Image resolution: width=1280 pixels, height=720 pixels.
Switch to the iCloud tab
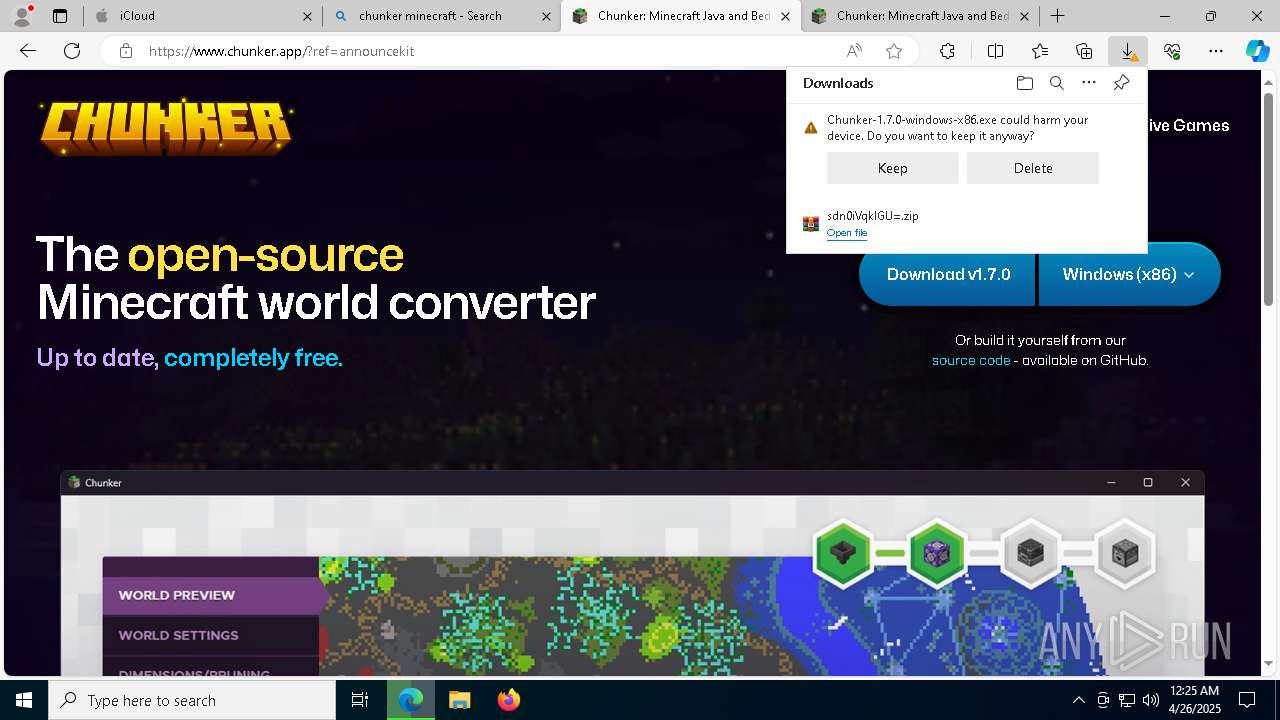pyautogui.click(x=203, y=16)
